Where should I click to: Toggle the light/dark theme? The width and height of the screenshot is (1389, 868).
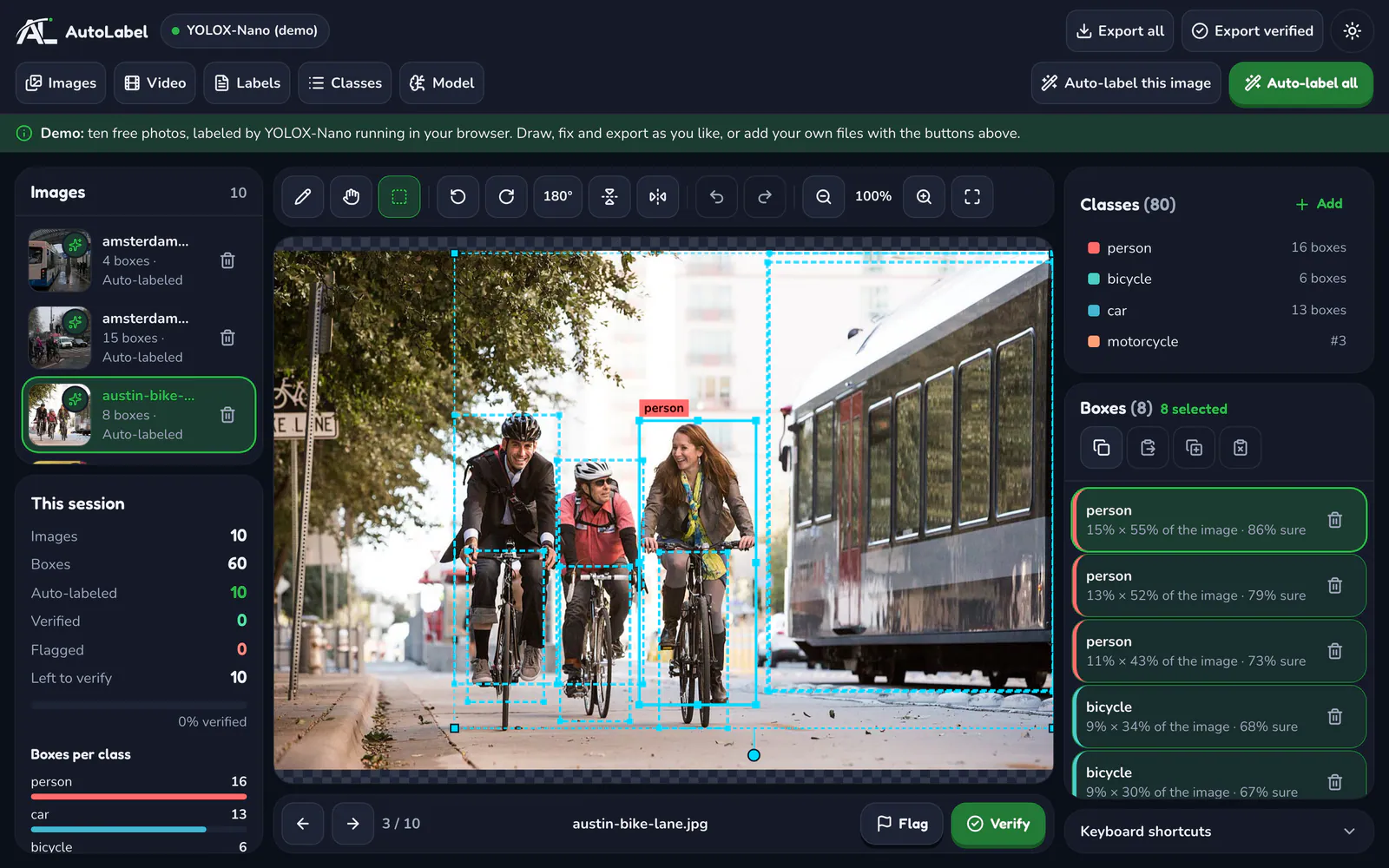click(x=1352, y=31)
